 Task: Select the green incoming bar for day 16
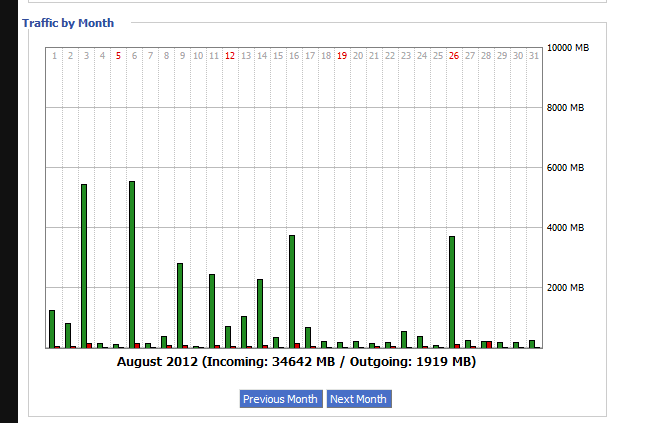point(292,291)
